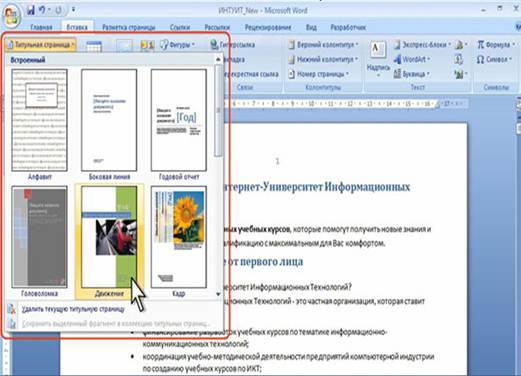Click the heading 'от первого лица'
This screenshot has height=376, width=521.
coord(266,261)
